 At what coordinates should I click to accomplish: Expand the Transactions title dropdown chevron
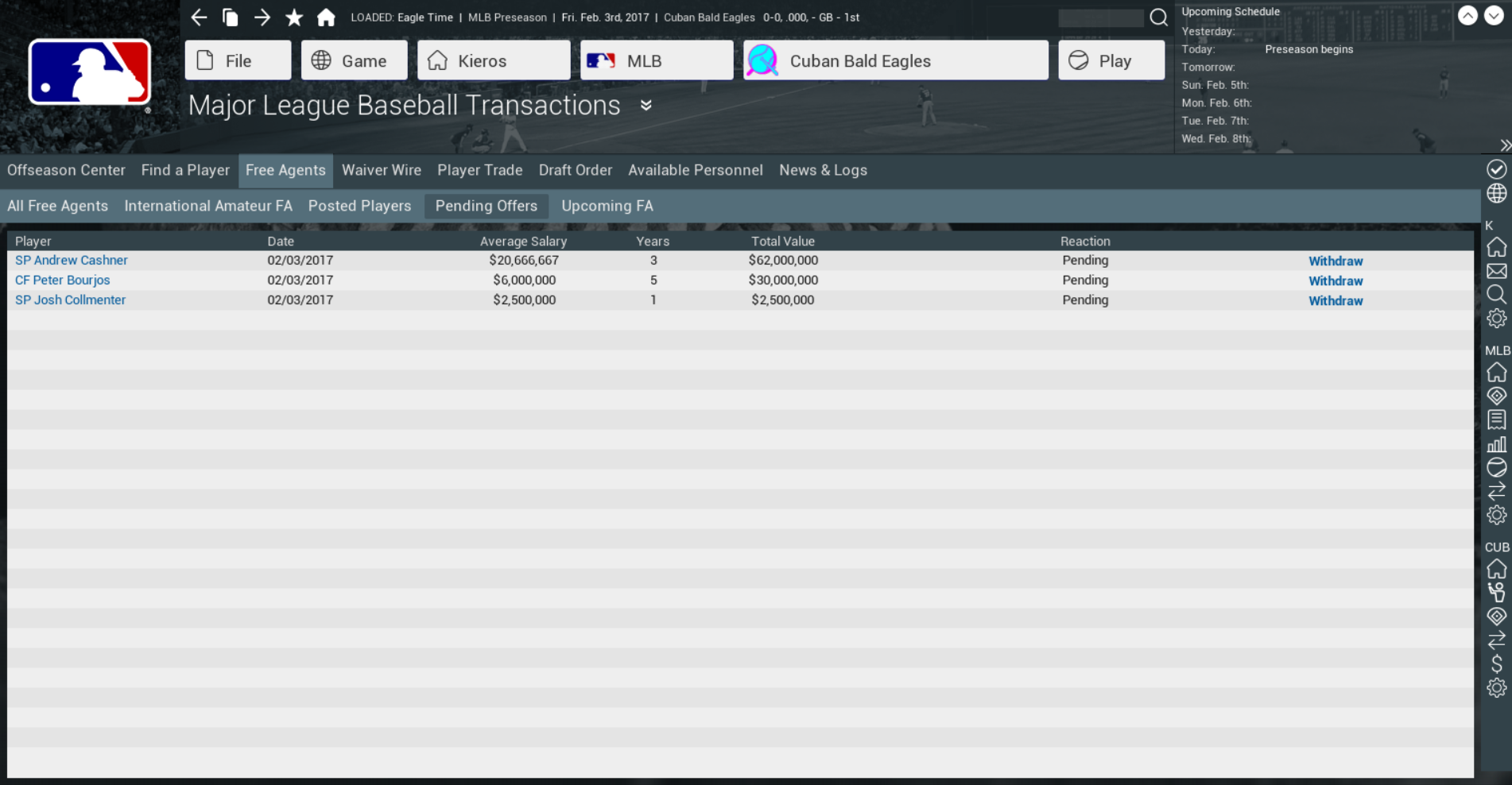coord(646,106)
